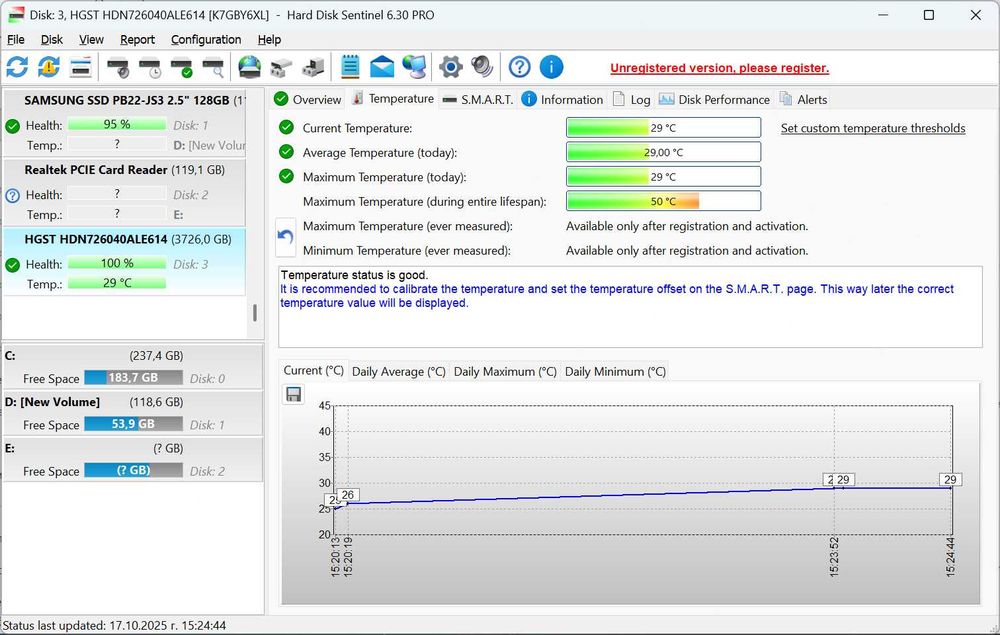Click the notepad report toolbar icon
The image size is (1000, 635).
click(350, 67)
